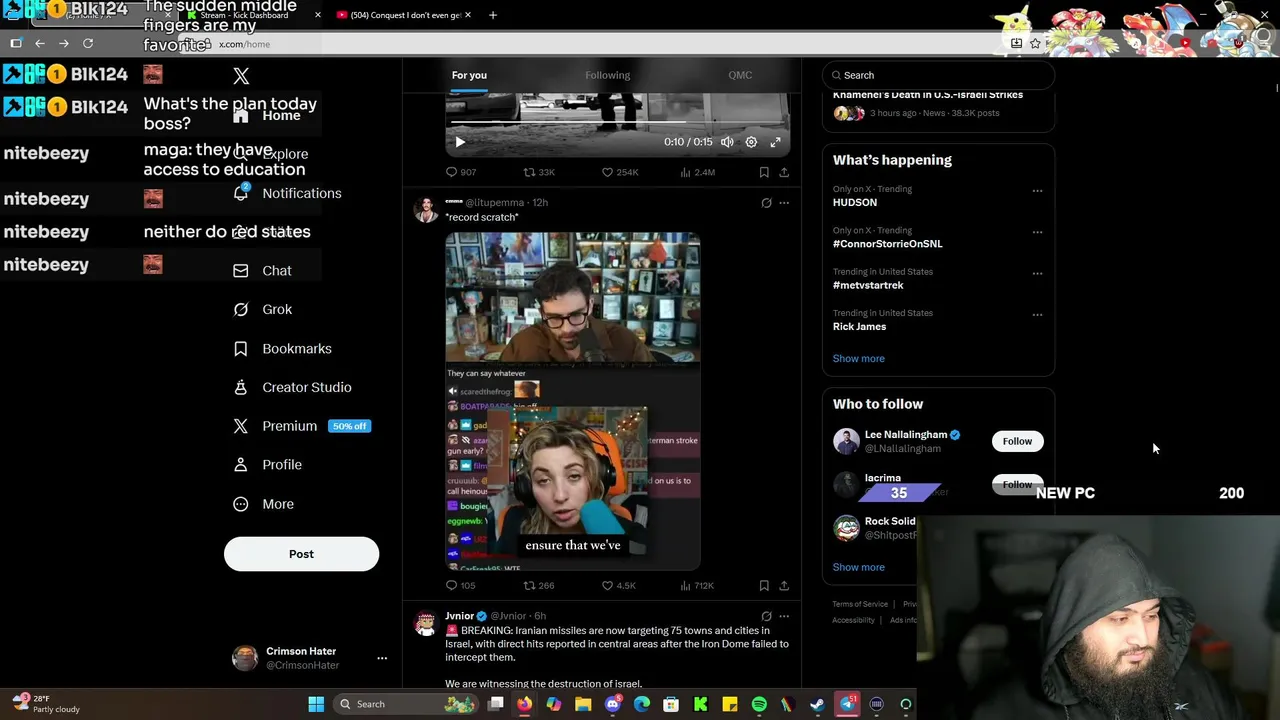Open Discord from the taskbar
Image resolution: width=1280 pixels, height=720 pixels.
coord(613,704)
